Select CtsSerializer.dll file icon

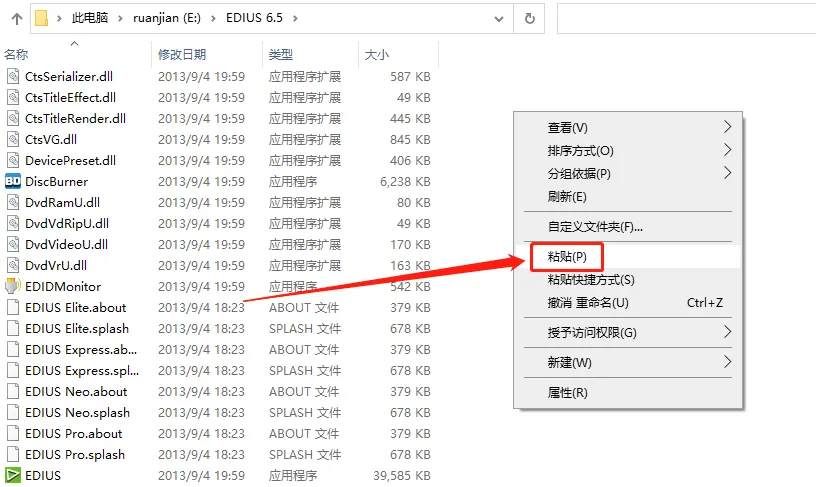pos(13,76)
